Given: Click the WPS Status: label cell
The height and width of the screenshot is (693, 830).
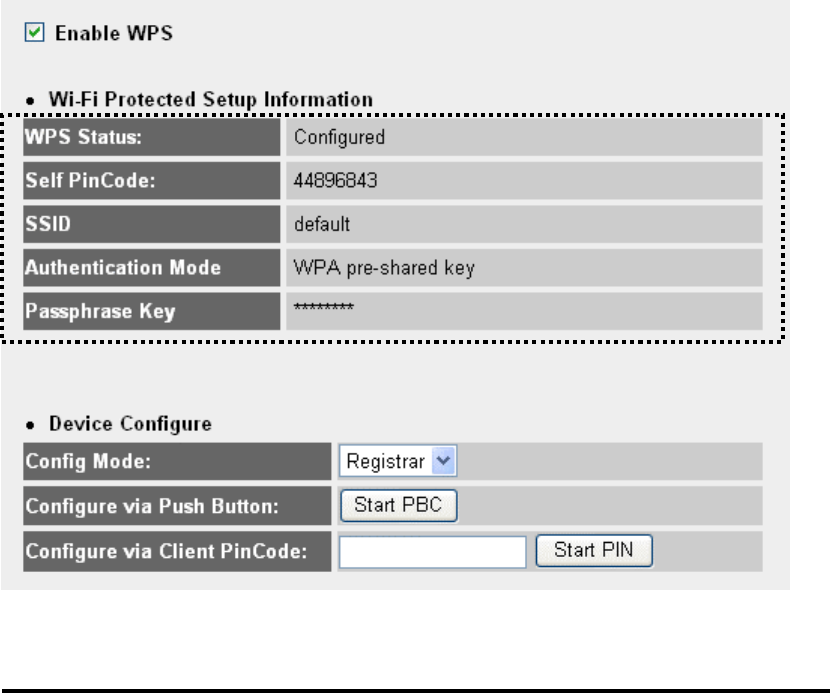Looking at the screenshot, I should point(151,137).
